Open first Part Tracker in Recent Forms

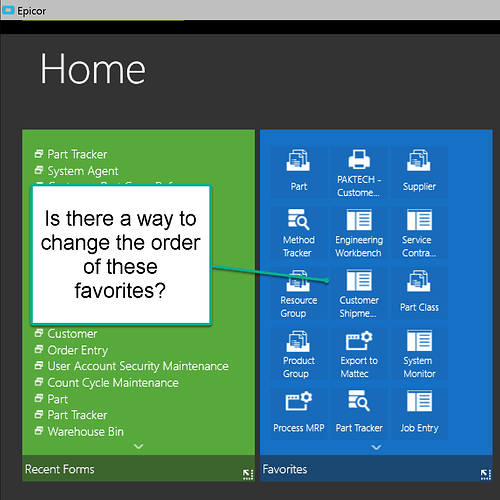pyautogui.click(x=71, y=154)
